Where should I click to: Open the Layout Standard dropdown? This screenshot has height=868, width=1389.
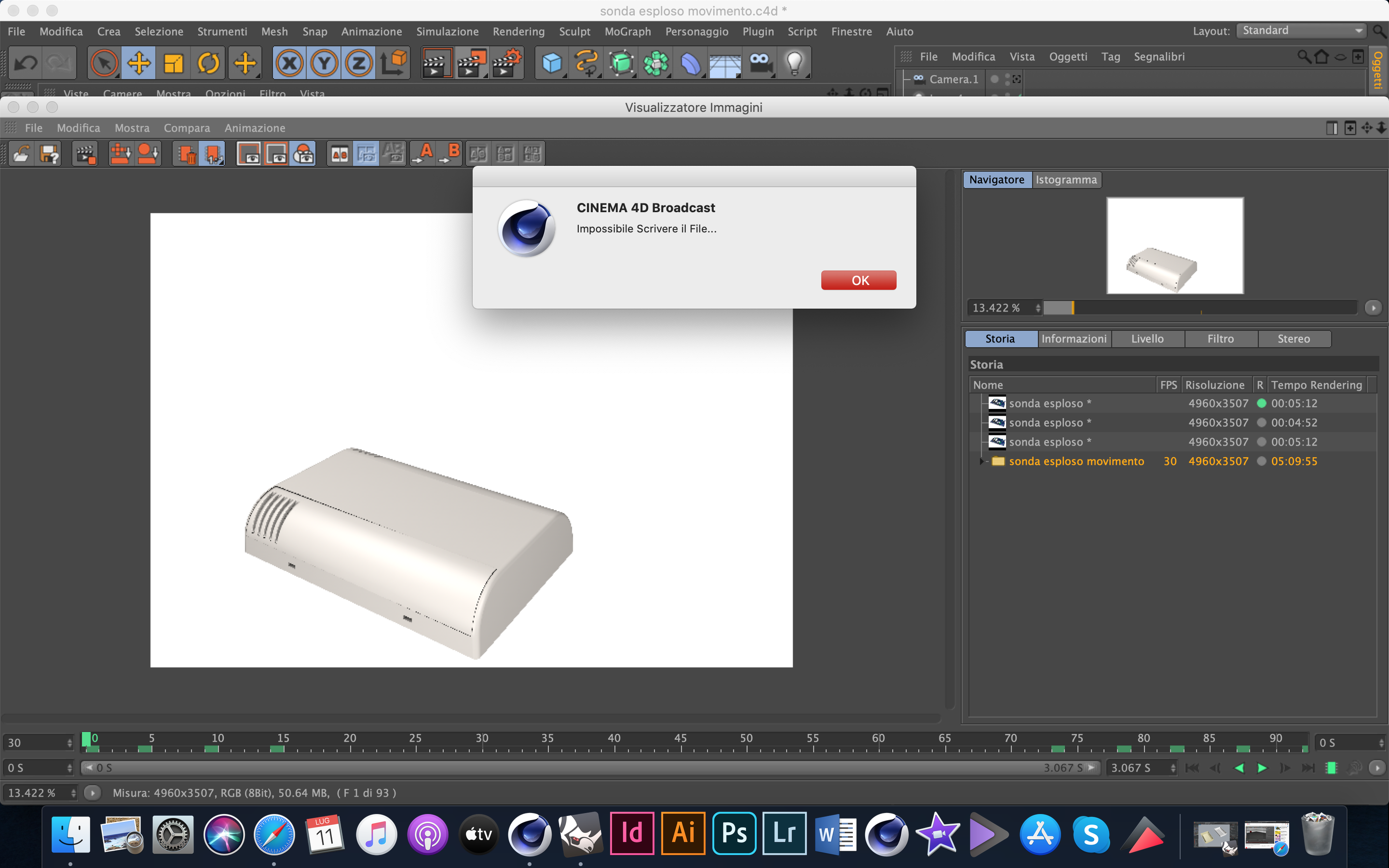pos(1301,31)
